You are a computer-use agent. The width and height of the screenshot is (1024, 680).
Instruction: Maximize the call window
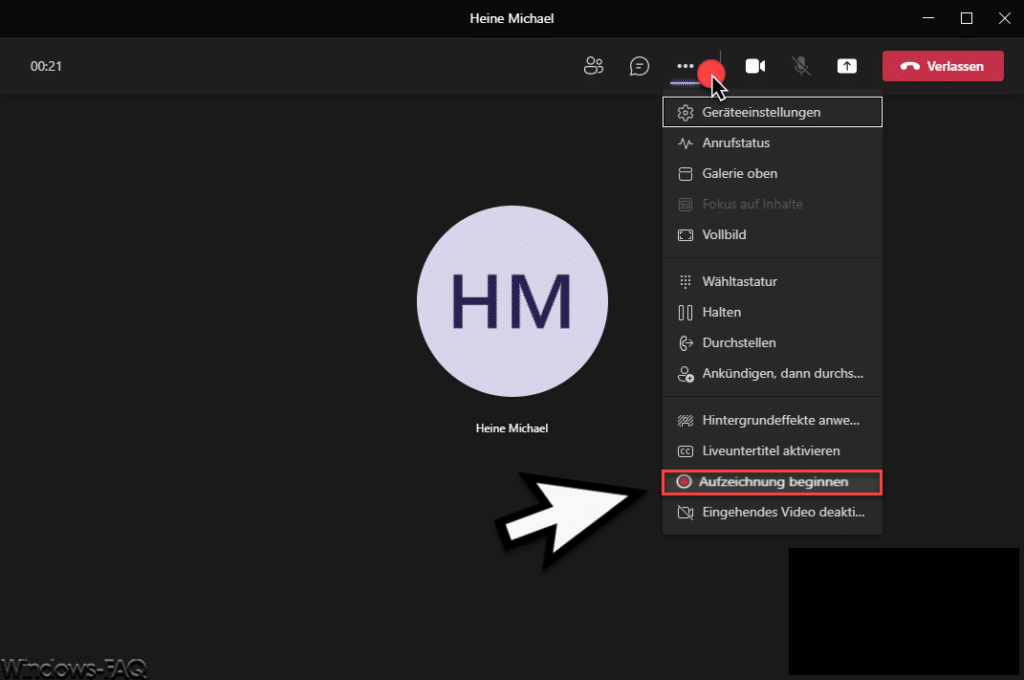pos(967,18)
